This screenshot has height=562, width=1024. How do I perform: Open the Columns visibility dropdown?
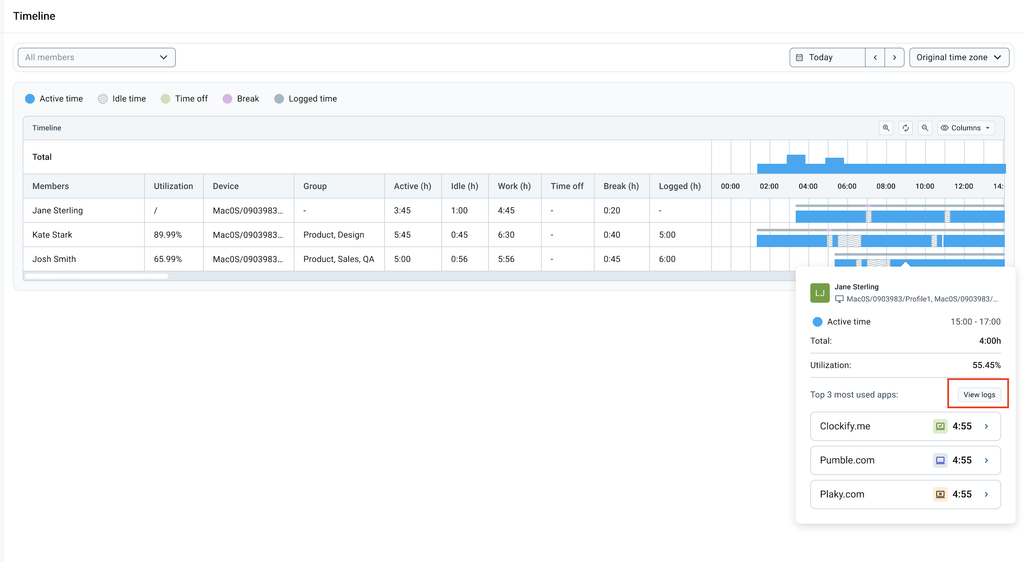(x=966, y=128)
